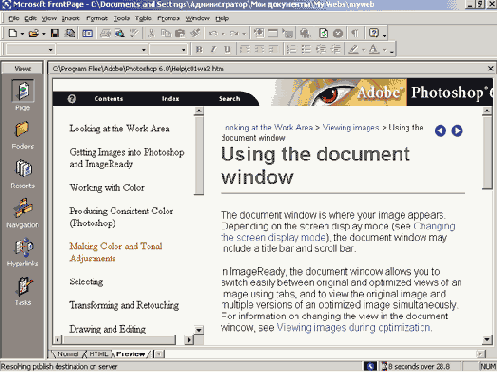Click 'Viewing images' breadcrumb link
The width and height of the screenshot is (497, 372).
(x=351, y=127)
